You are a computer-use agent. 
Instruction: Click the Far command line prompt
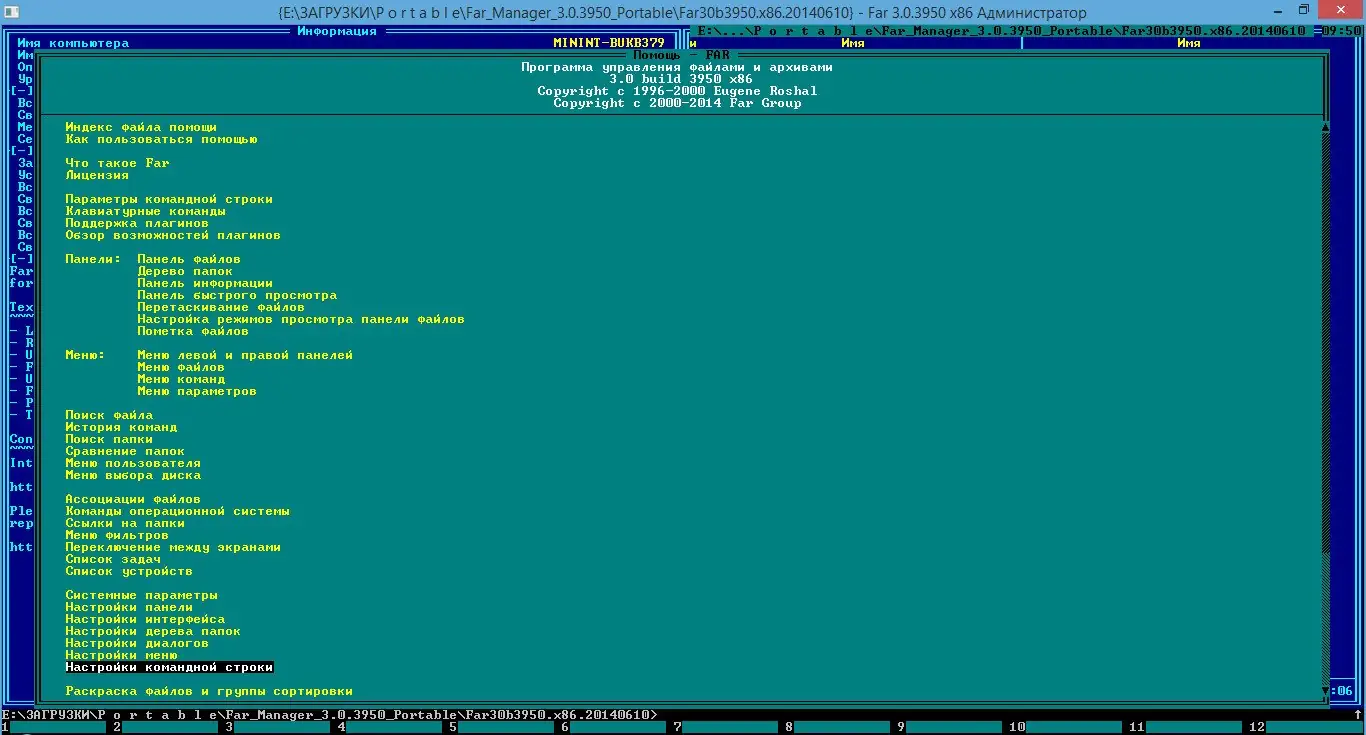click(329, 715)
